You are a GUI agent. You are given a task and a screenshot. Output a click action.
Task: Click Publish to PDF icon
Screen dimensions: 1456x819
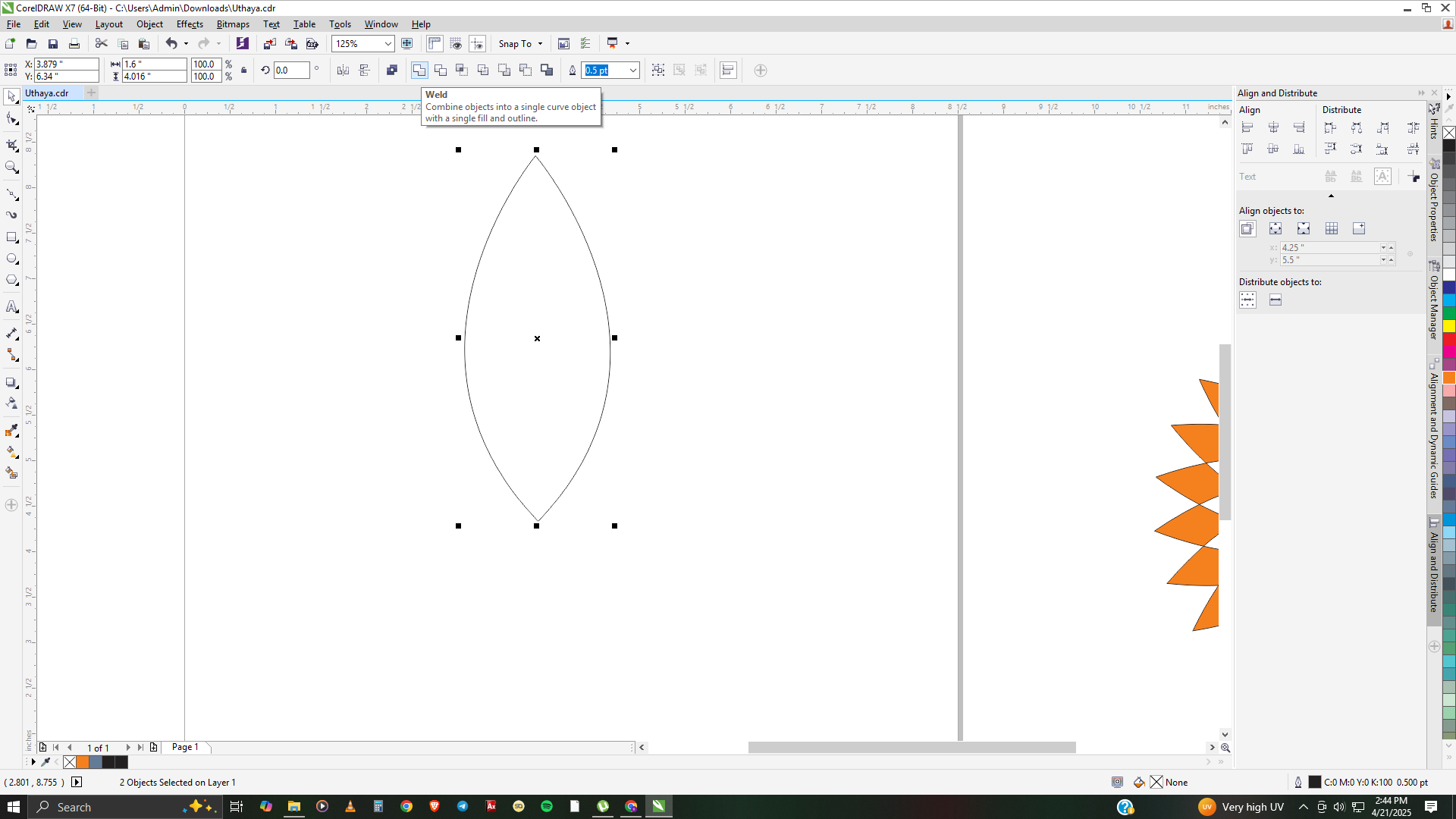tap(312, 44)
